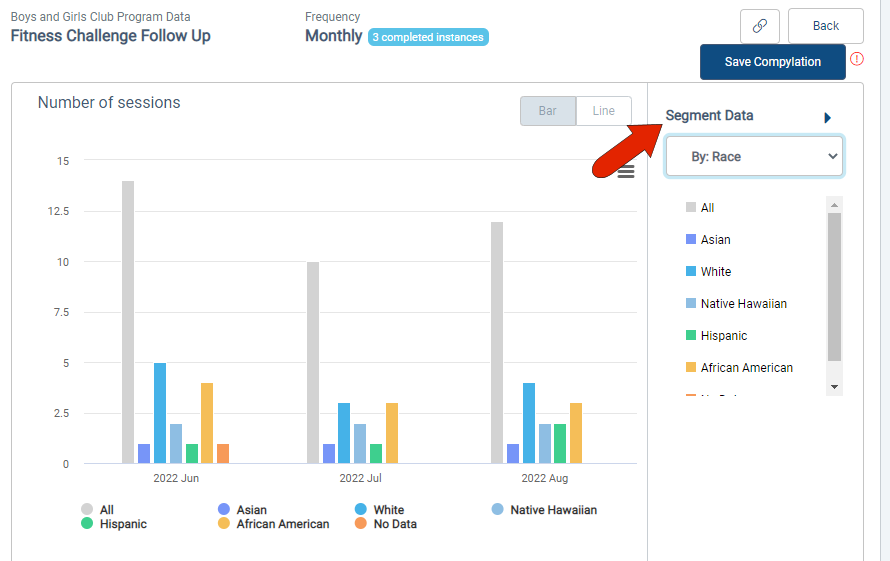The image size is (890, 561).
Task: Click the Back button
Action: pyautogui.click(x=825, y=26)
